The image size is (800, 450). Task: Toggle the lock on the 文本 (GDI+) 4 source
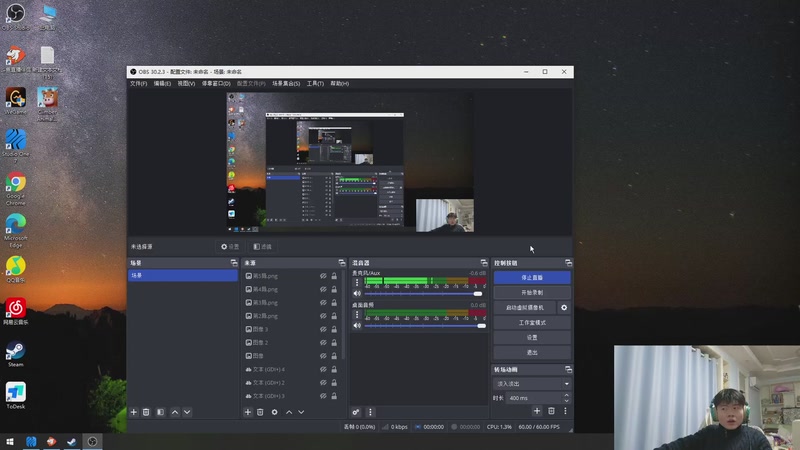tap(334, 369)
